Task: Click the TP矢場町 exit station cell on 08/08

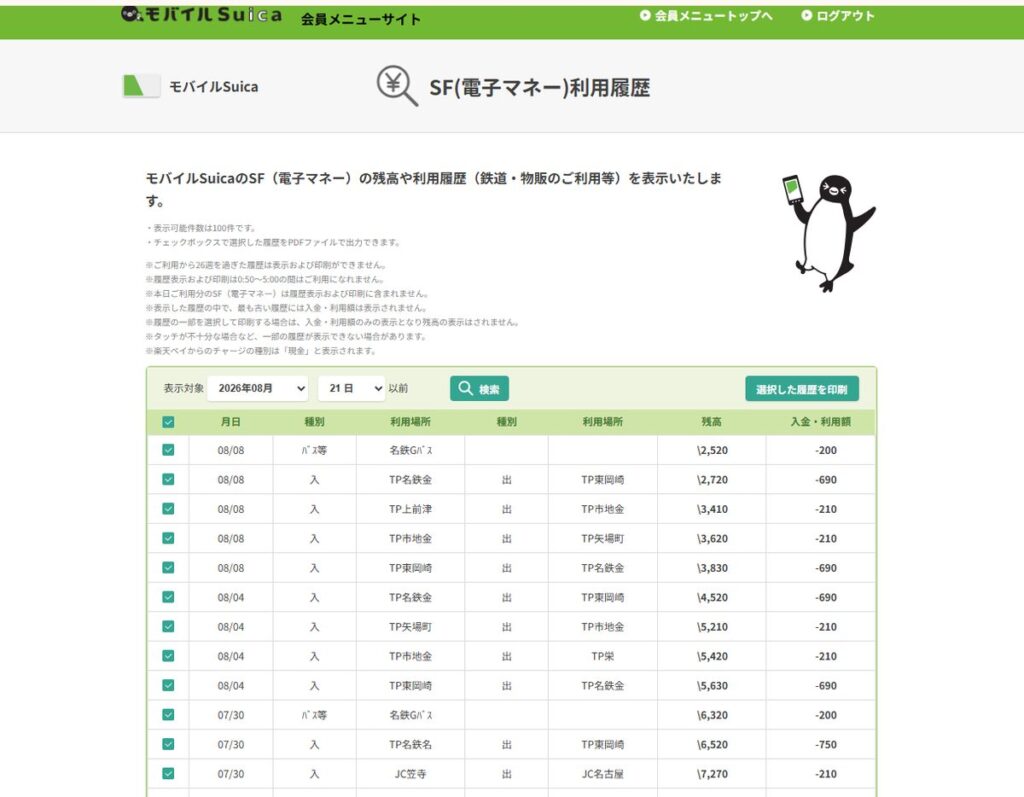Action: coord(603,538)
